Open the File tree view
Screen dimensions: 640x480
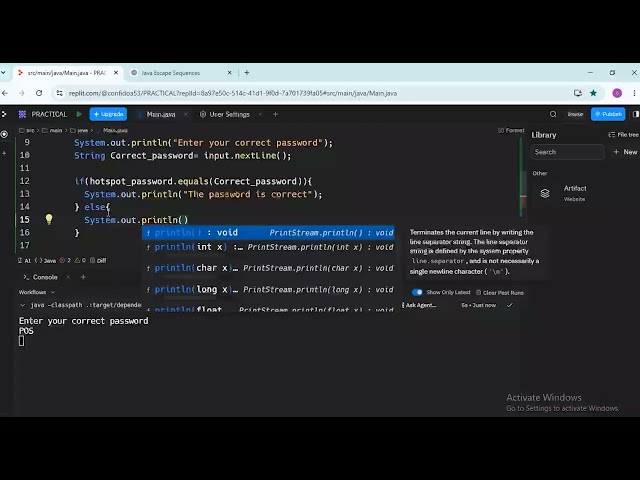tap(623, 135)
